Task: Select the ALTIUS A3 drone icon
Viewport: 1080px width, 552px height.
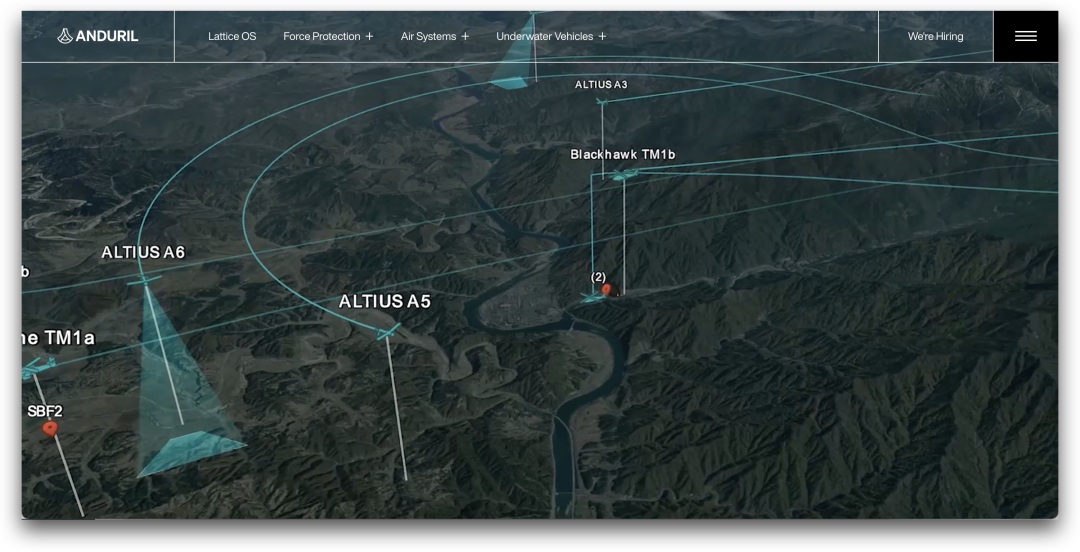Action: [x=602, y=102]
